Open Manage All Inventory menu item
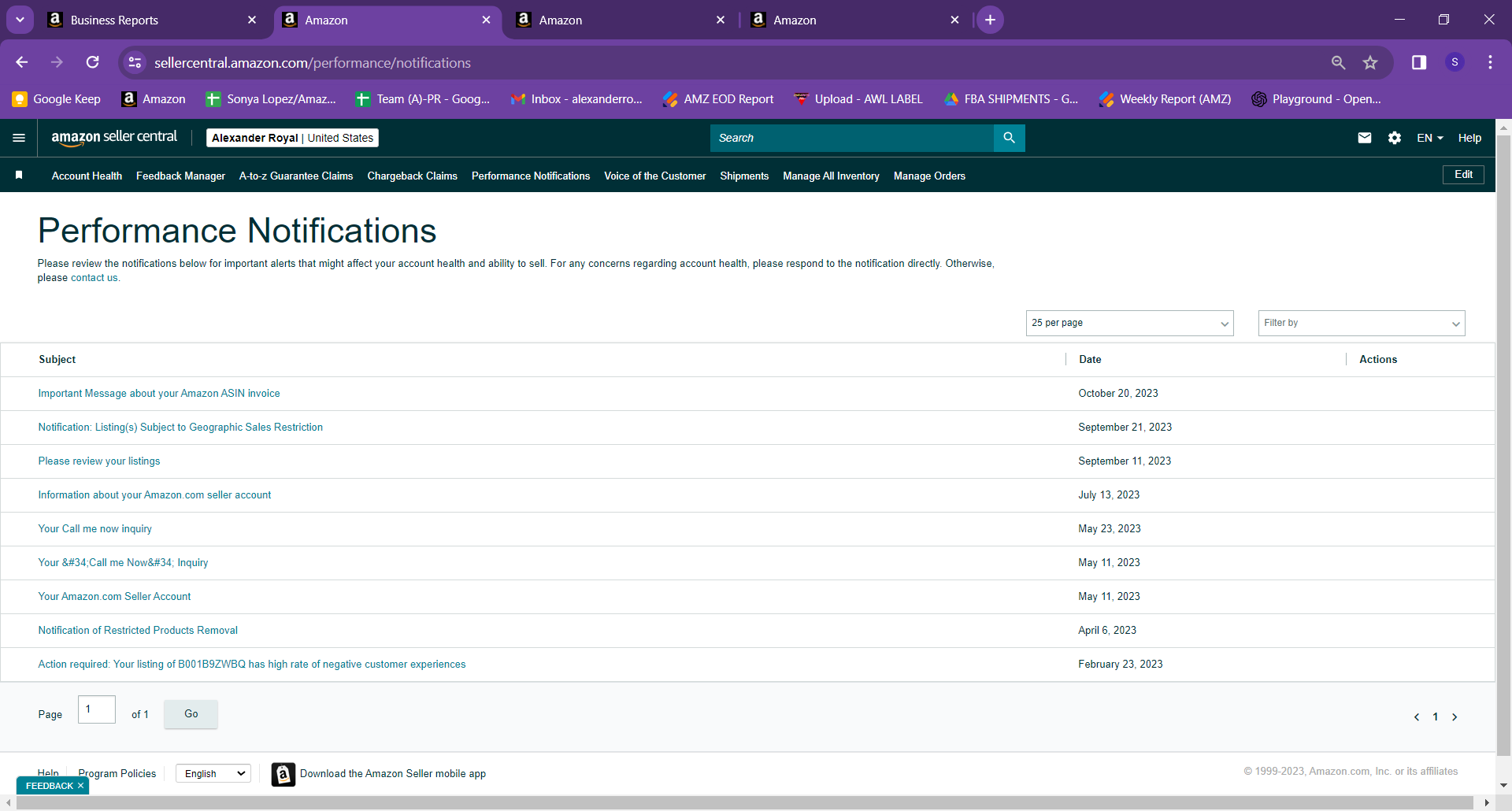This screenshot has height=811, width=1512. 831,176
